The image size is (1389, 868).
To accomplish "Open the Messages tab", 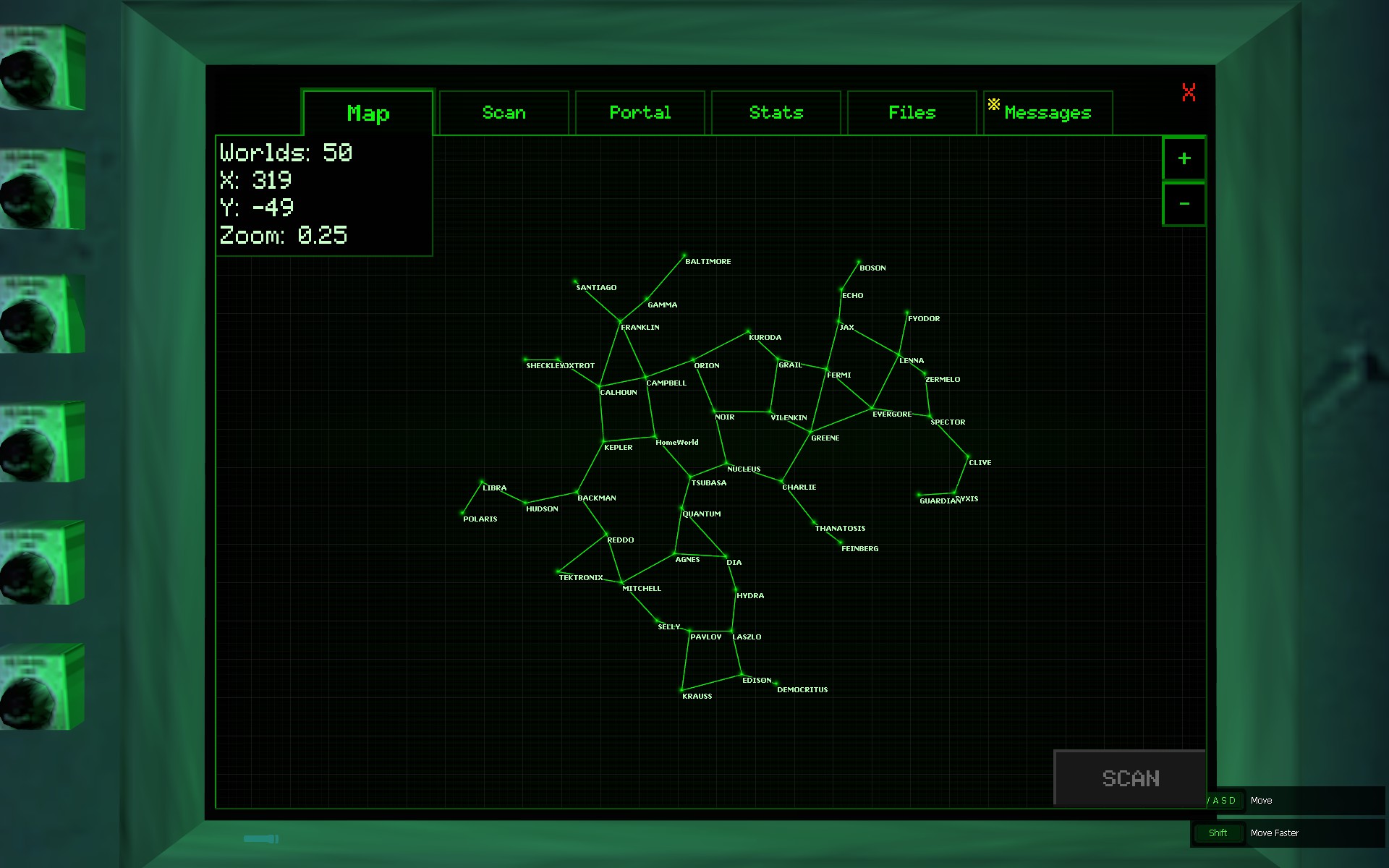I will [1048, 113].
